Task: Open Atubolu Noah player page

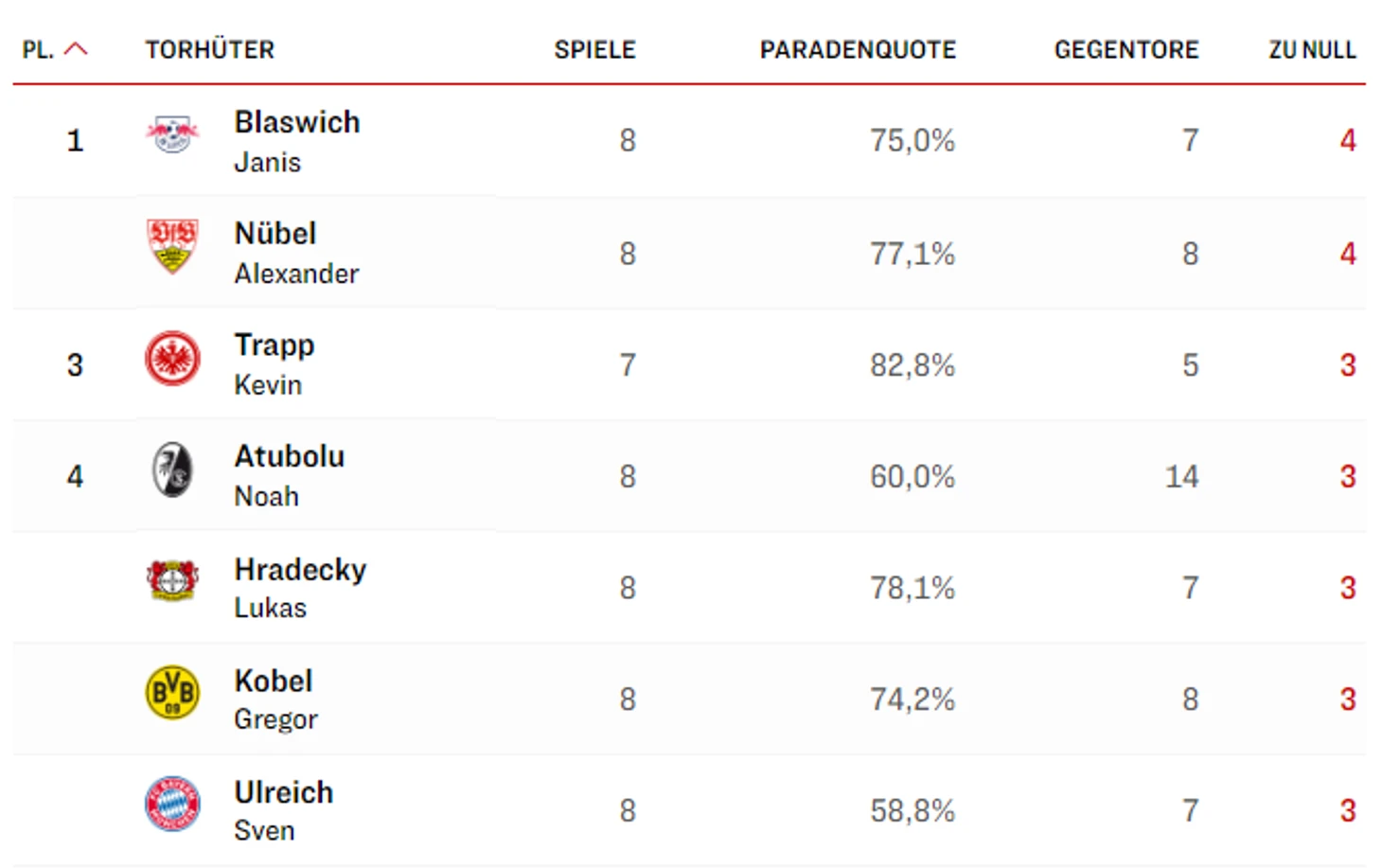Action: point(290,475)
